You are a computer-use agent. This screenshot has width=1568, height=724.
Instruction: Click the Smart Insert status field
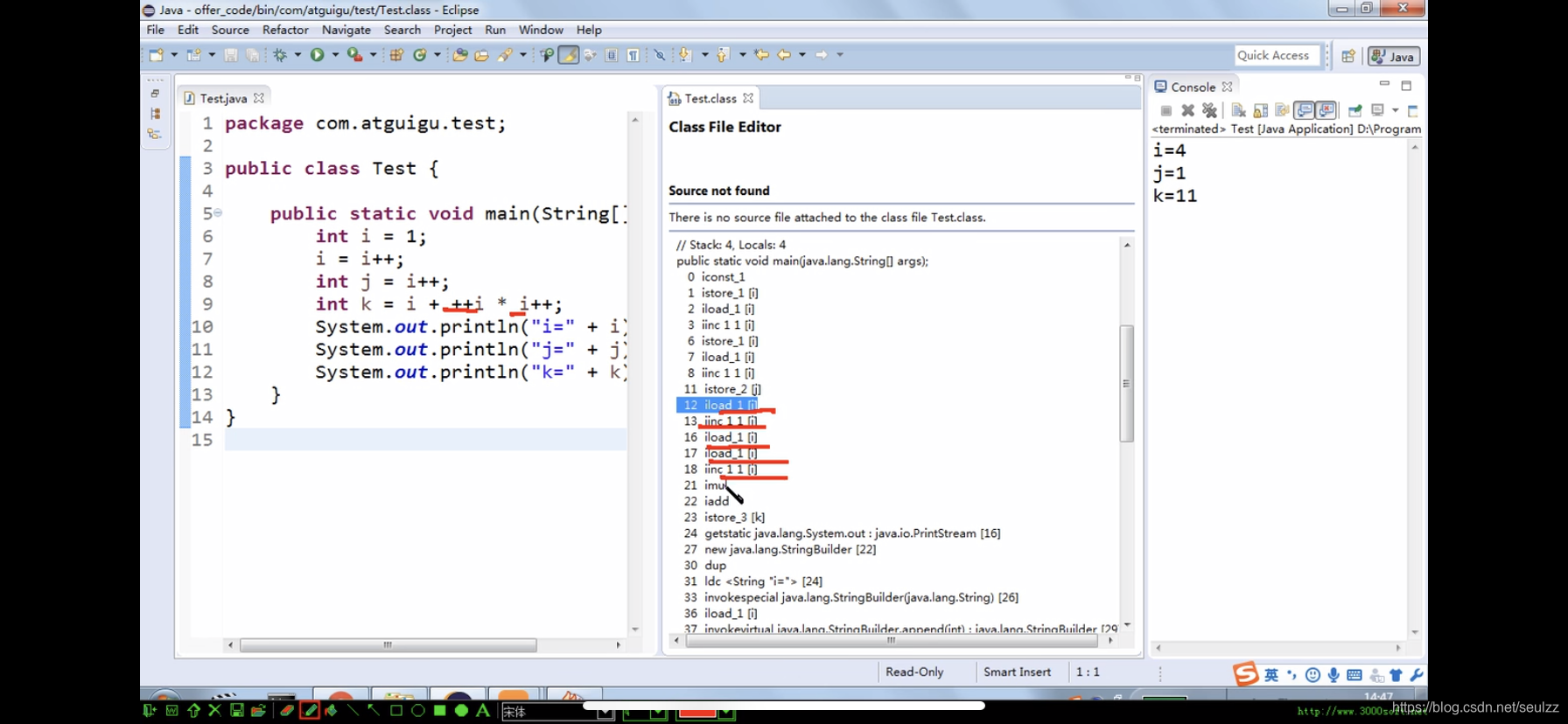[x=1017, y=672]
